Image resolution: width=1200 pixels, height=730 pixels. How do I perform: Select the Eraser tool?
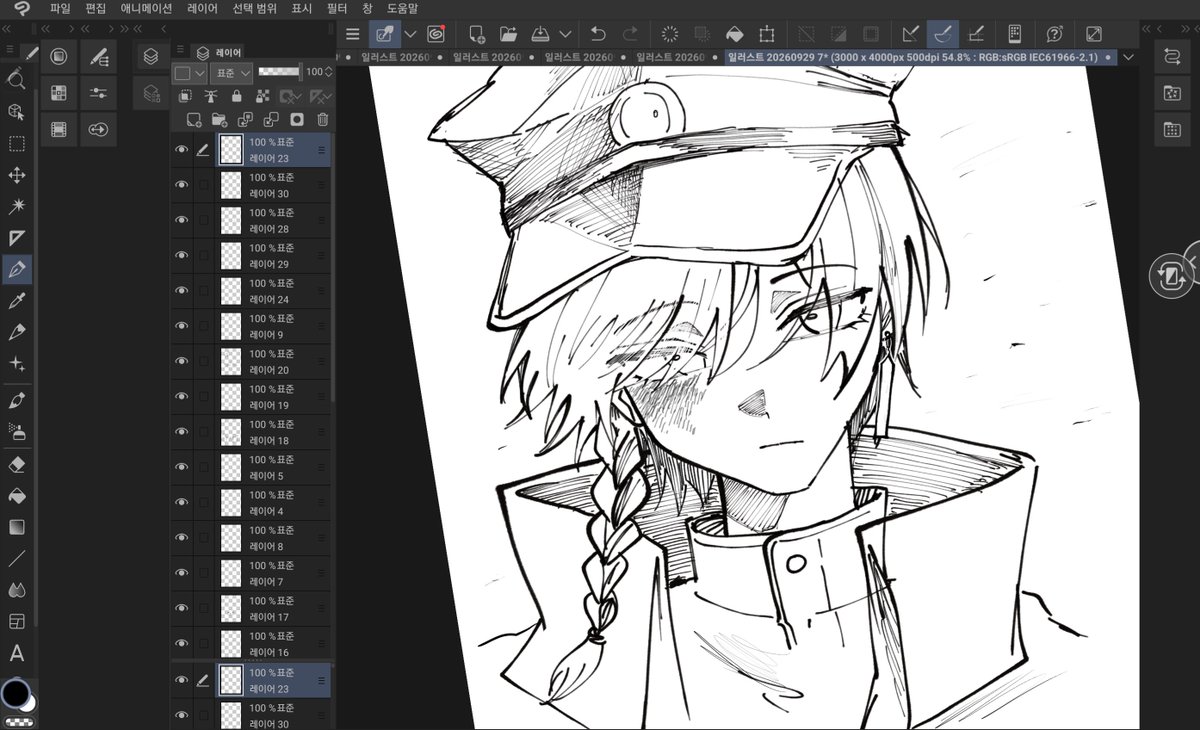click(17, 465)
